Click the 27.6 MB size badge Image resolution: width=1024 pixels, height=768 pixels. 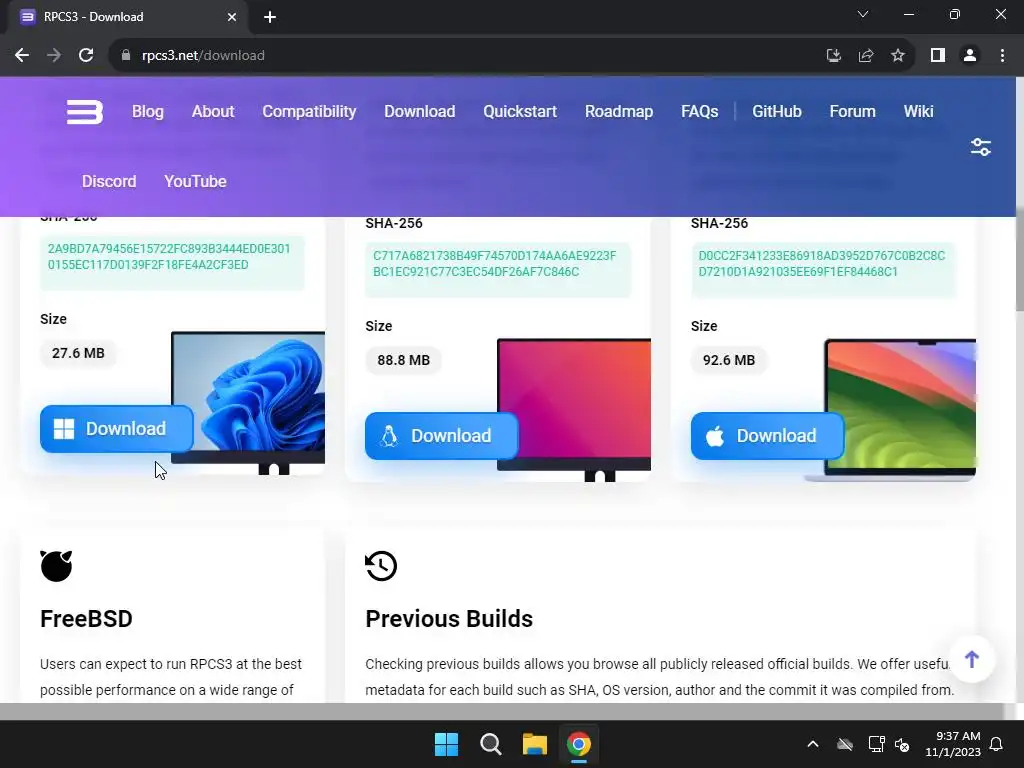[x=78, y=353]
